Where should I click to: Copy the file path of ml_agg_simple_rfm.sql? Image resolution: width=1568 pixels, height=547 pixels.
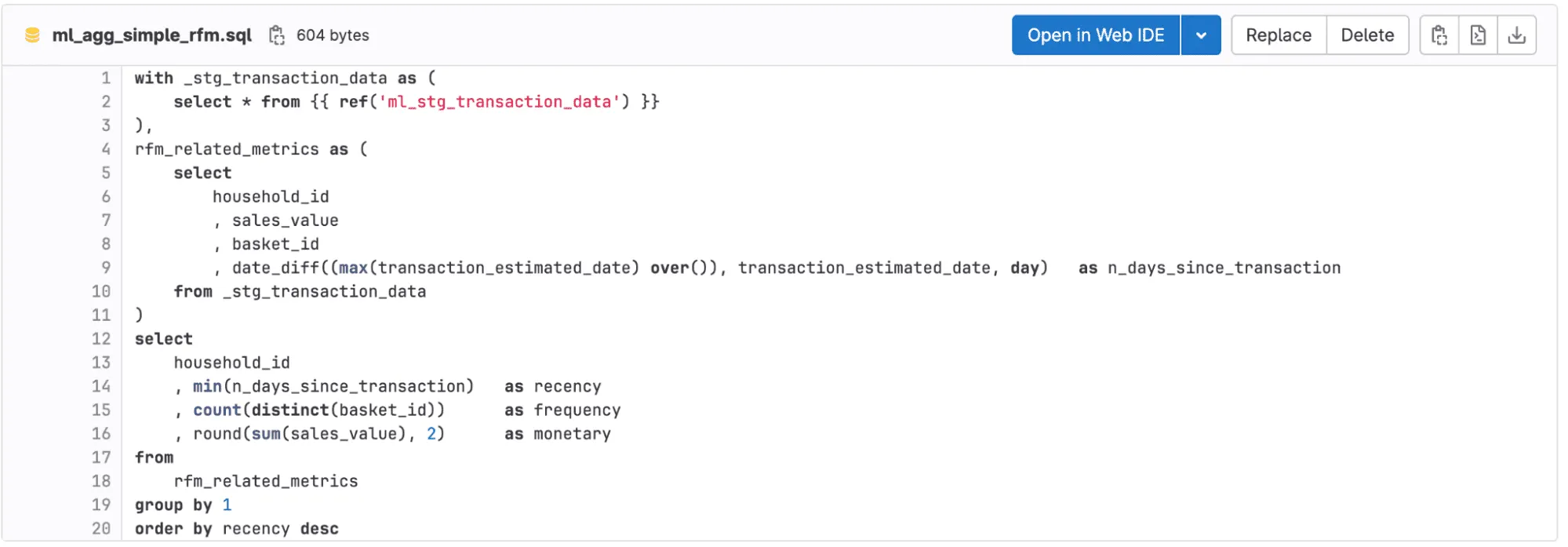pos(276,35)
